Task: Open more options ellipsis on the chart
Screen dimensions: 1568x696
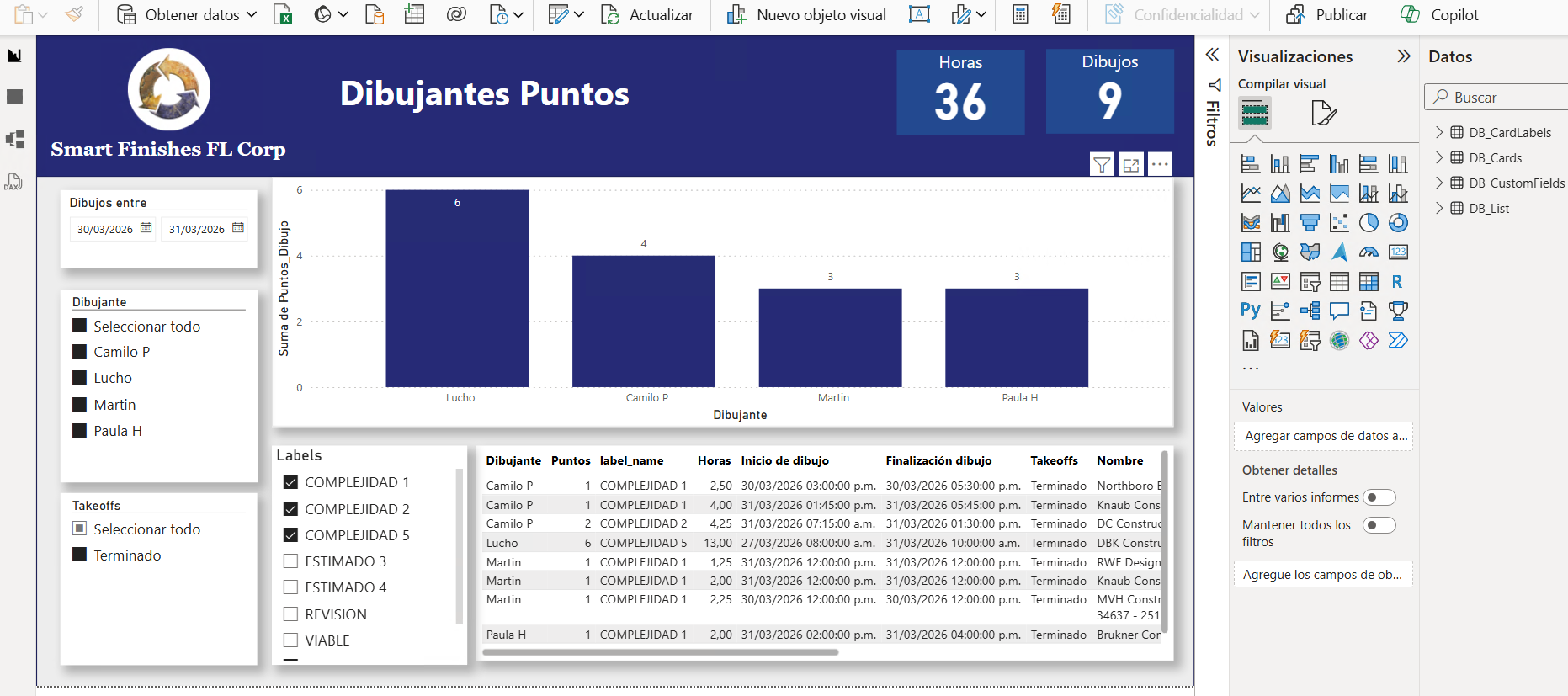Action: pyautogui.click(x=1160, y=164)
